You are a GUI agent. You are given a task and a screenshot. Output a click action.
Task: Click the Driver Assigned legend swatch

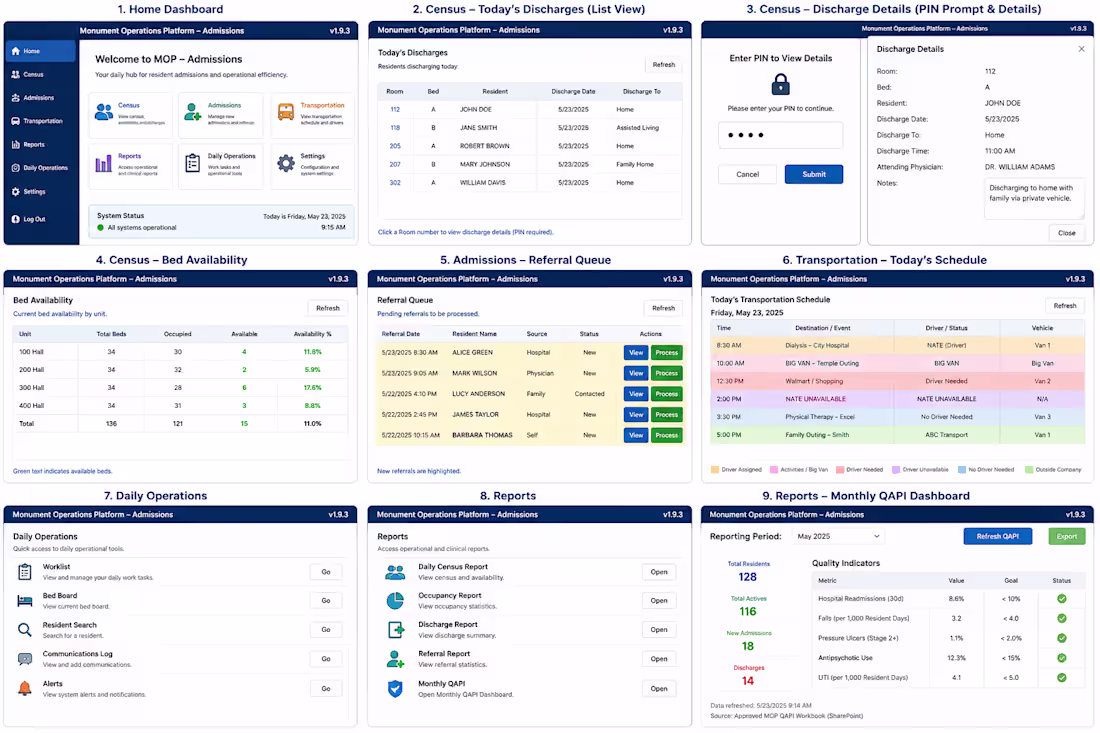coord(715,470)
